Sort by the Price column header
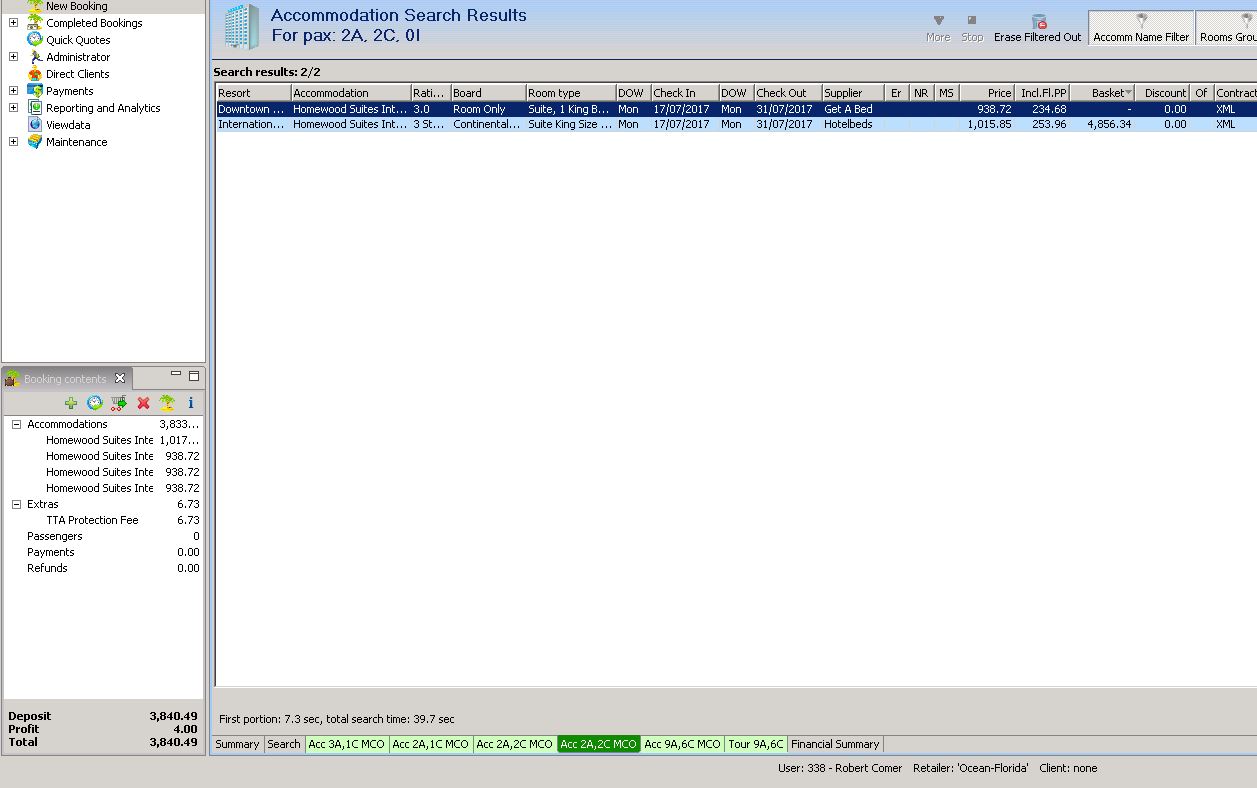The width and height of the screenshot is (1257, 788). coord(987,93)
